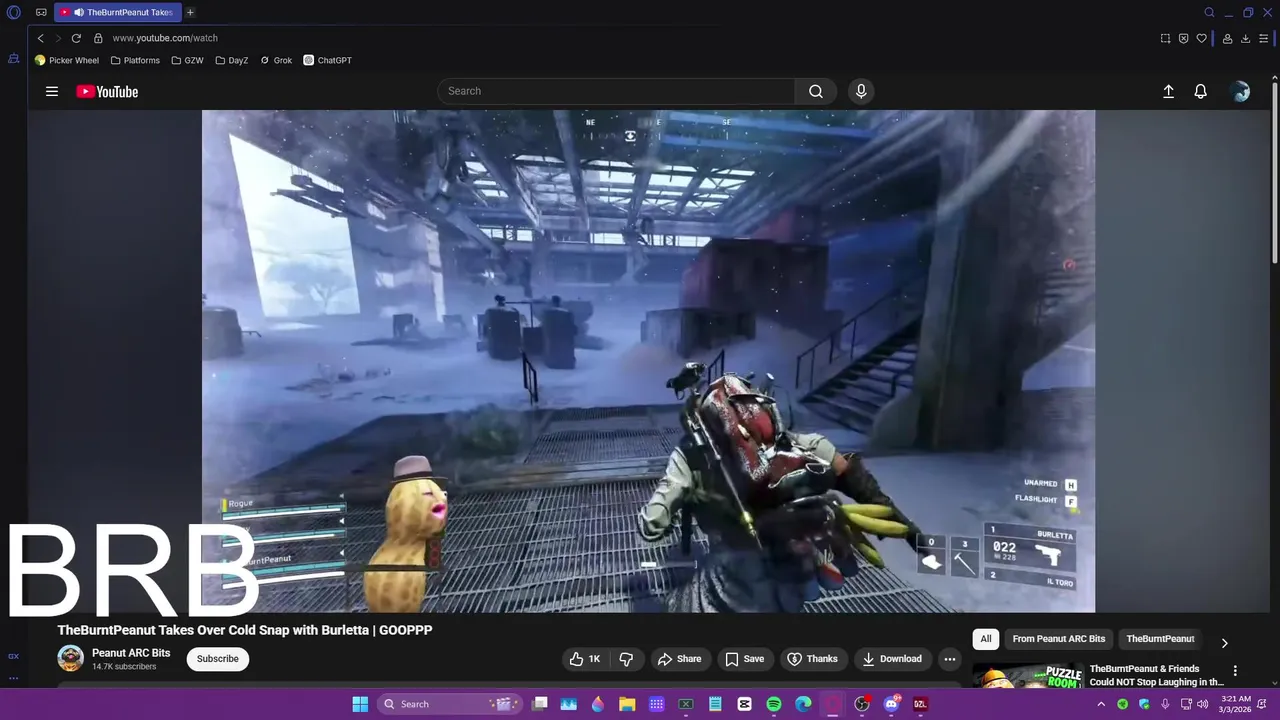Image resolution: width=1280 pixels, height=720 pixels.
Task: Go back using the browser back arrow
Action: coord(40,38)
